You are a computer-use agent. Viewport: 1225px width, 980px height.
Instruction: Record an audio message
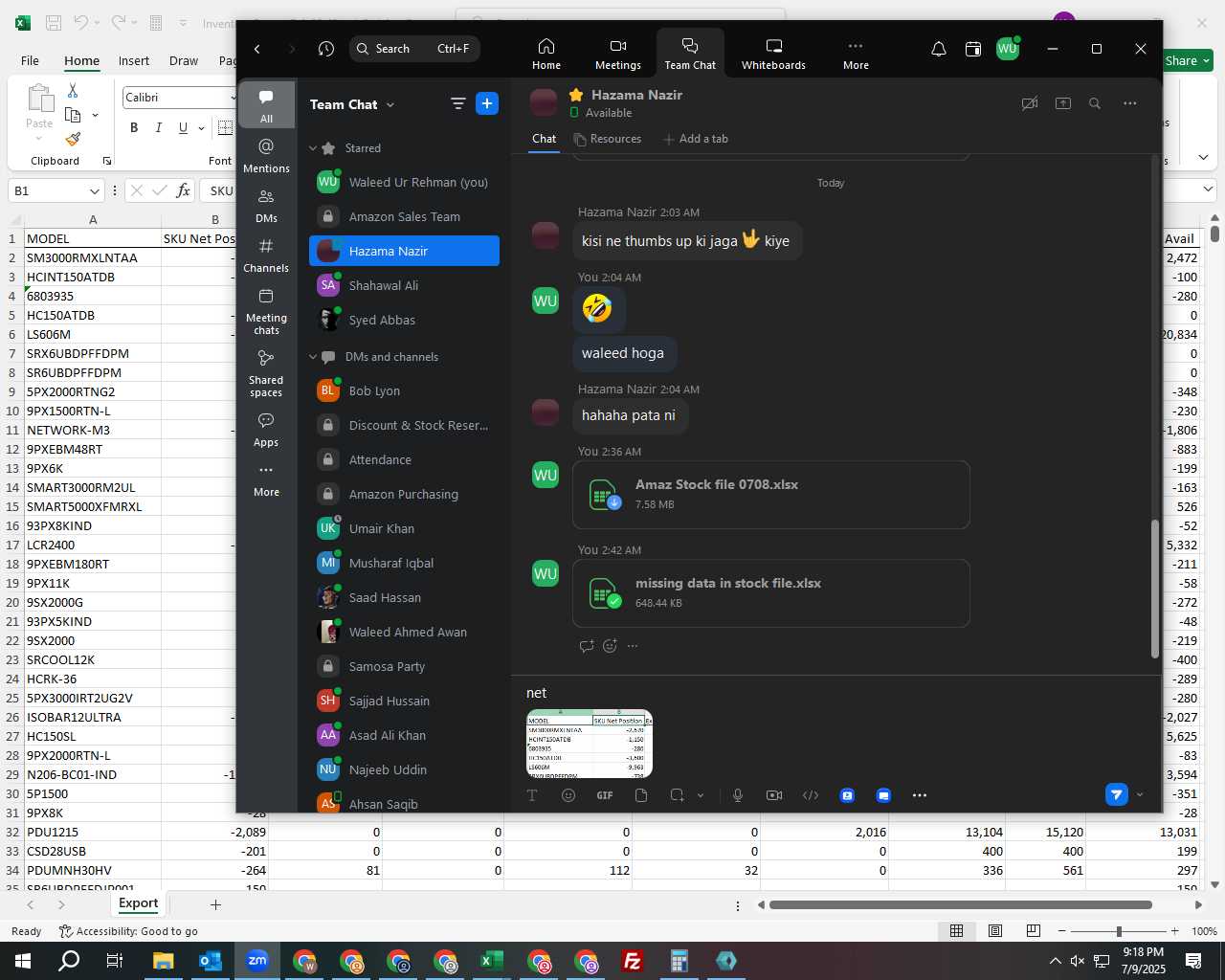[738, 795]
